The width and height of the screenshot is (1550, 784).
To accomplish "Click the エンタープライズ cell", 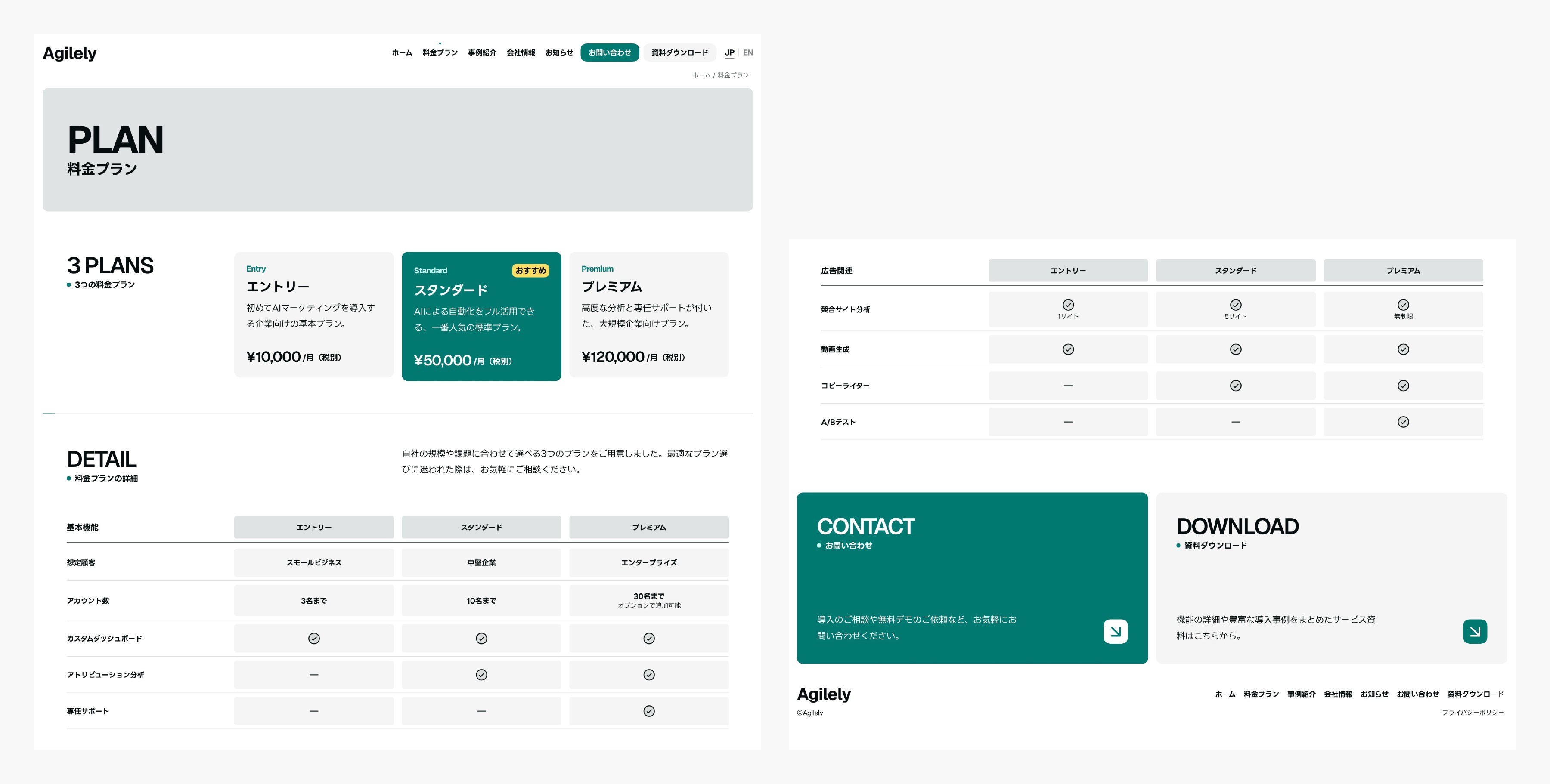I will click(649, 563).
